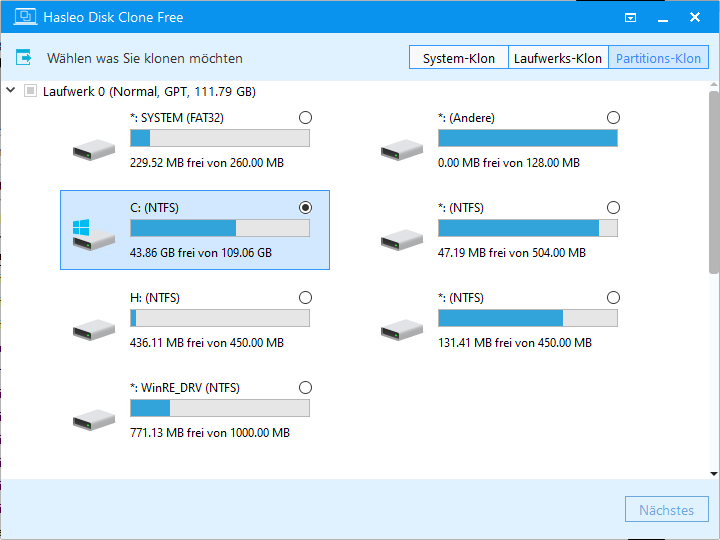The width and height of the screenshot is (720, 540).
Task: Check the Laufwerk 0 checkbox
Action: coord(30,91)
